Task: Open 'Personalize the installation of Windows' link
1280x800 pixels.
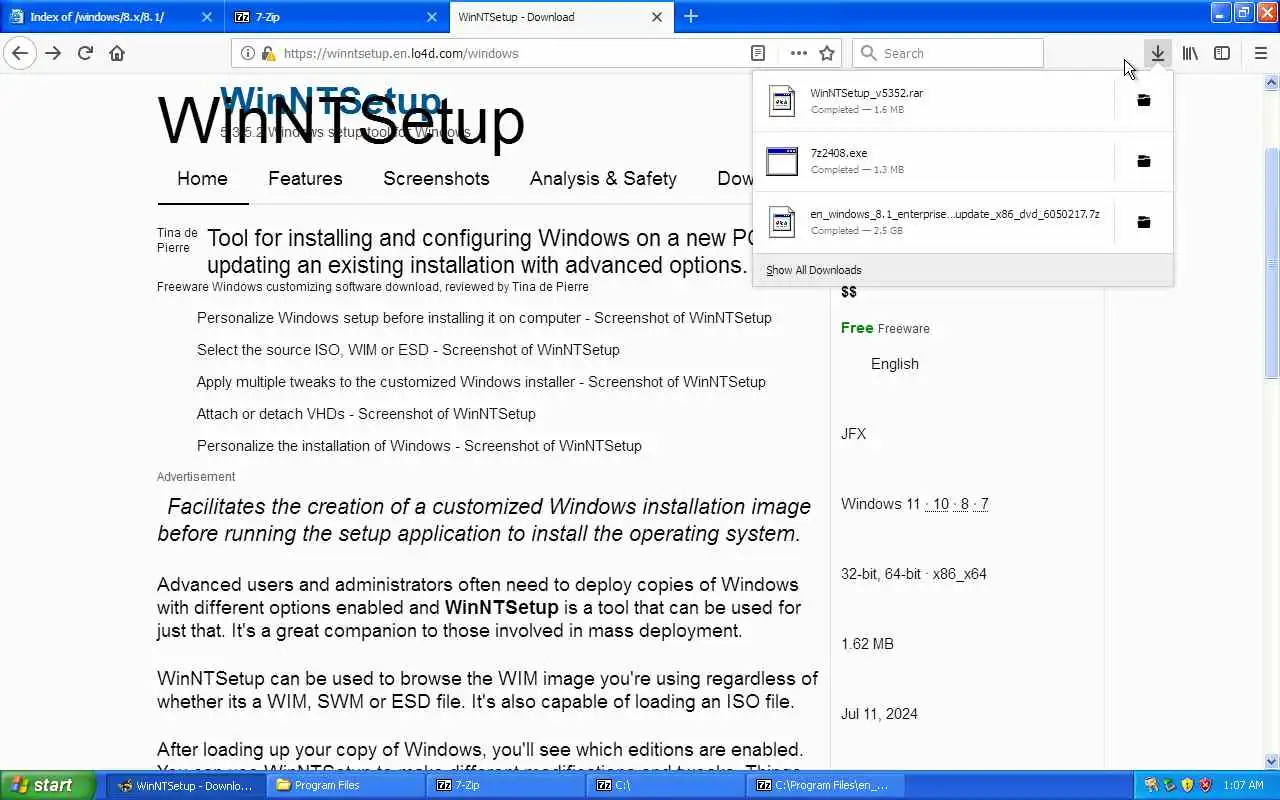Action: point(419,446)
